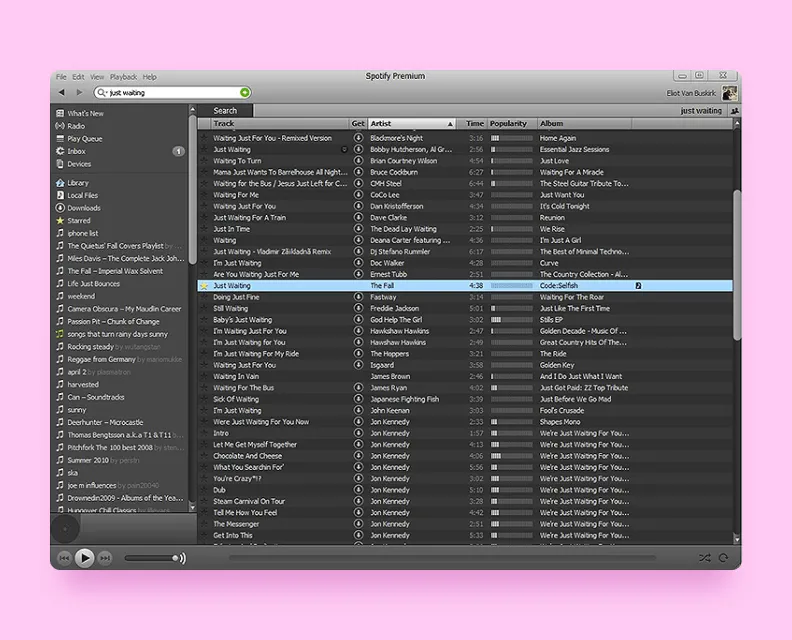The image size is (792, 640).
Task: Click the track progress bar
Action: (x=442, y=558)
